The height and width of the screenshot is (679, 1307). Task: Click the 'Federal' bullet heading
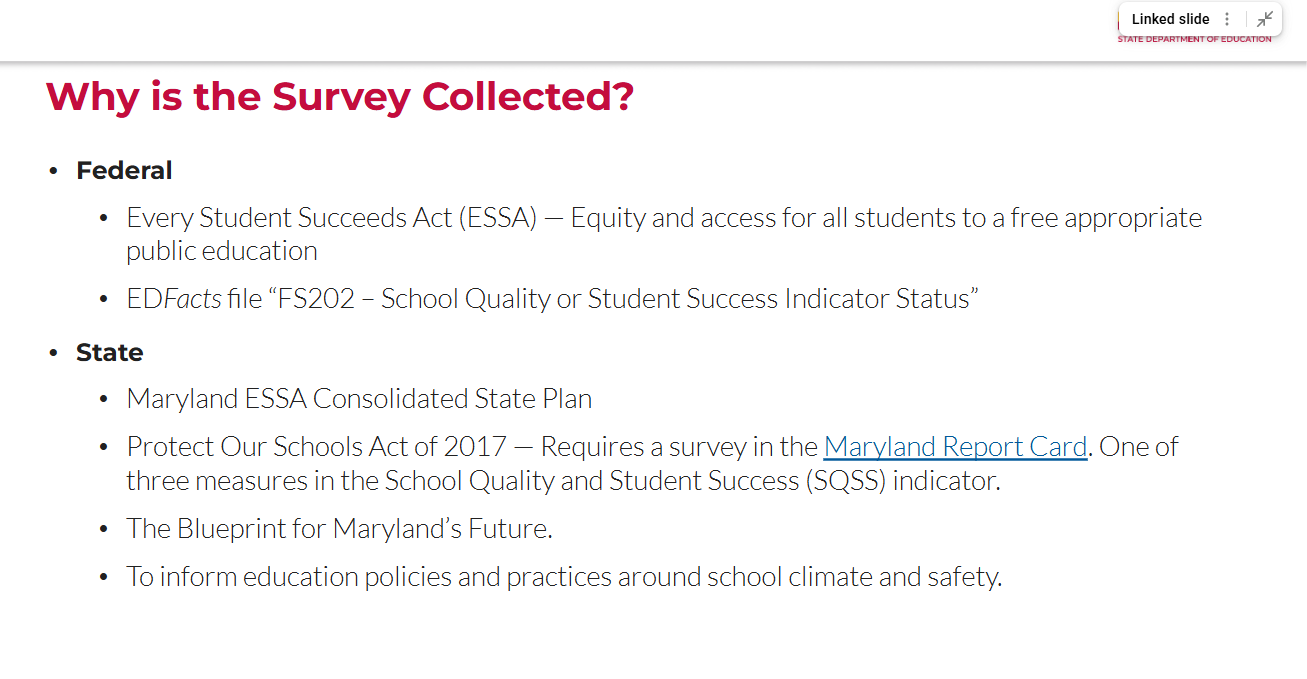(x=124, y=171)
